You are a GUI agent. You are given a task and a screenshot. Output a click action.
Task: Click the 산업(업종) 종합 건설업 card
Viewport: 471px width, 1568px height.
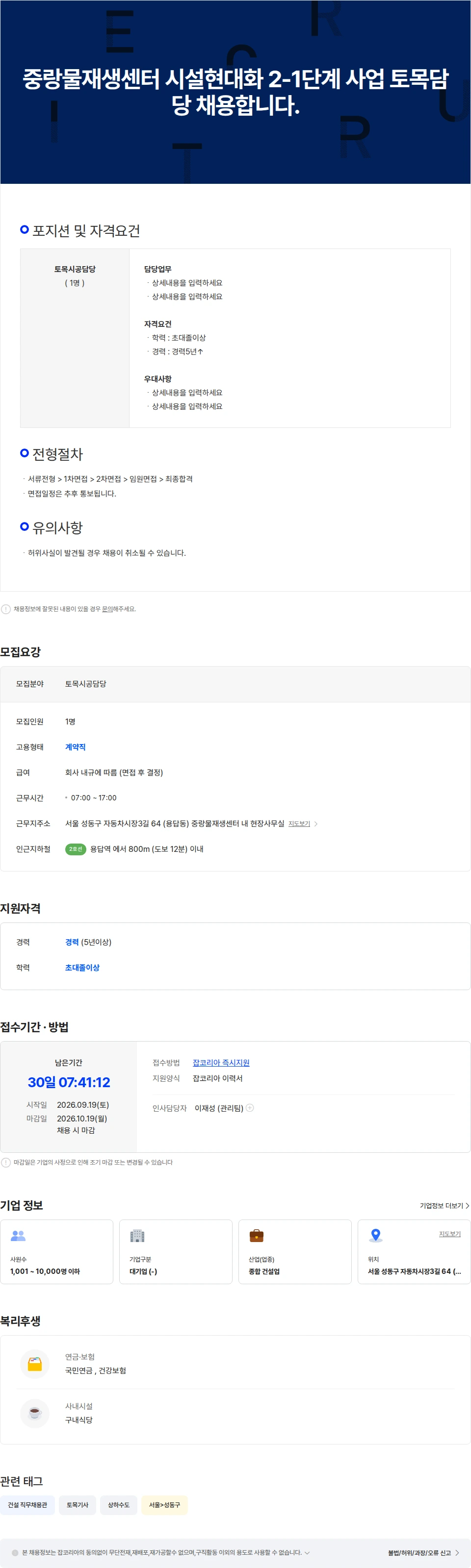(x=295, y=1251)
